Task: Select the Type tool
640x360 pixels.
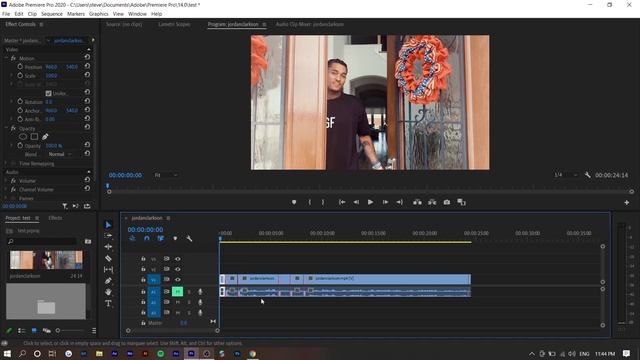Action: (x=108, y=303)
